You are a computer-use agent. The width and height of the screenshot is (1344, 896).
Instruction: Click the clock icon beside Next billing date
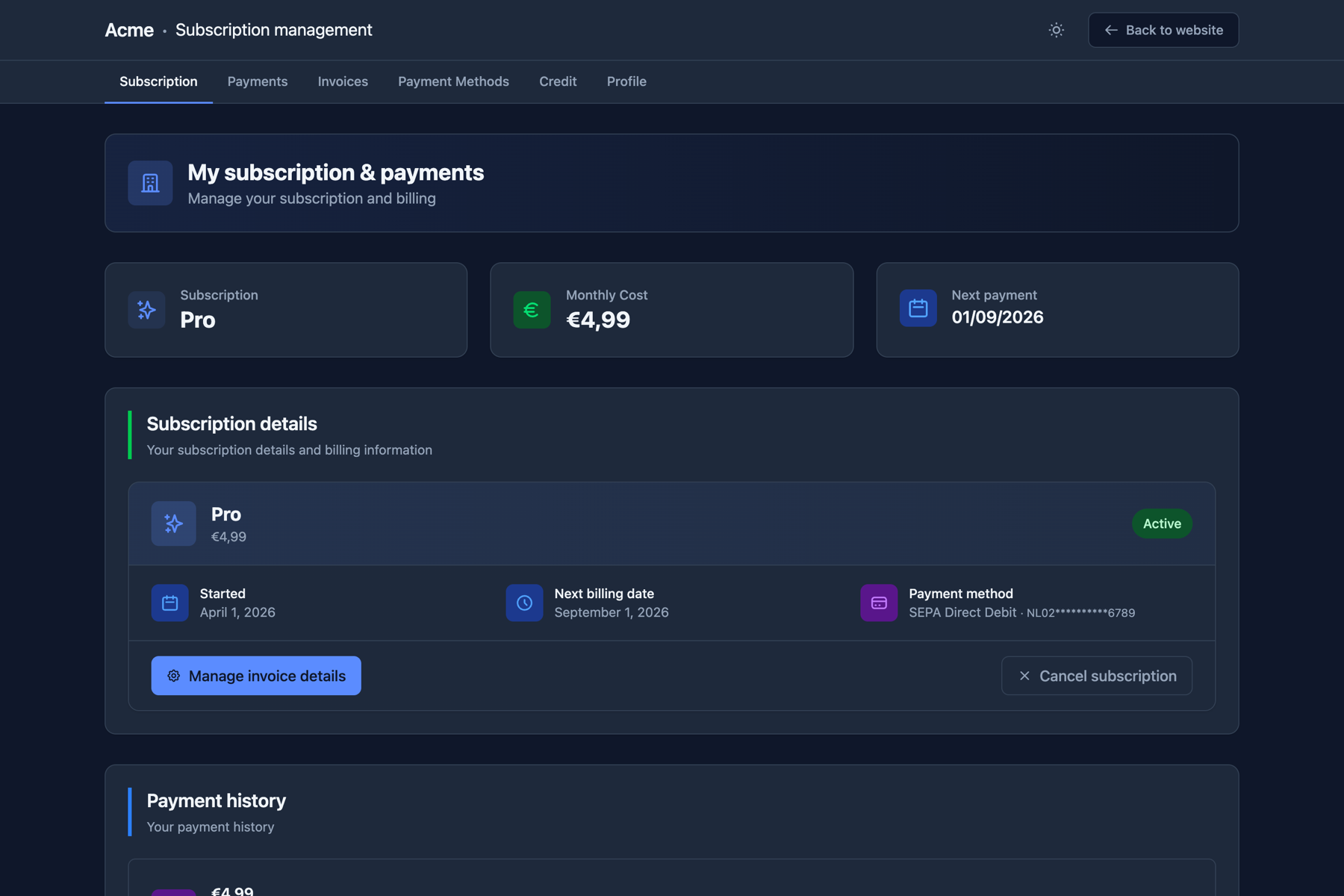click(524, 603)
